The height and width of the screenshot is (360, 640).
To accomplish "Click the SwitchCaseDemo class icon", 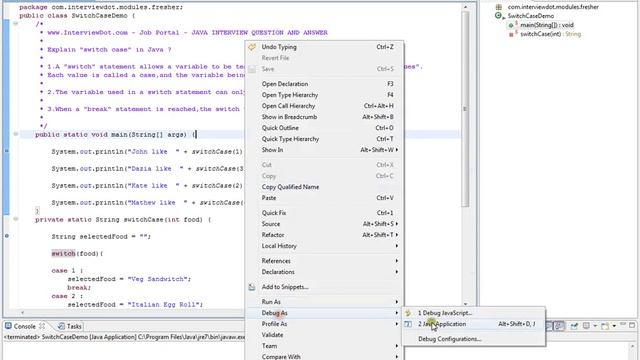I will [x=499, y=16].
